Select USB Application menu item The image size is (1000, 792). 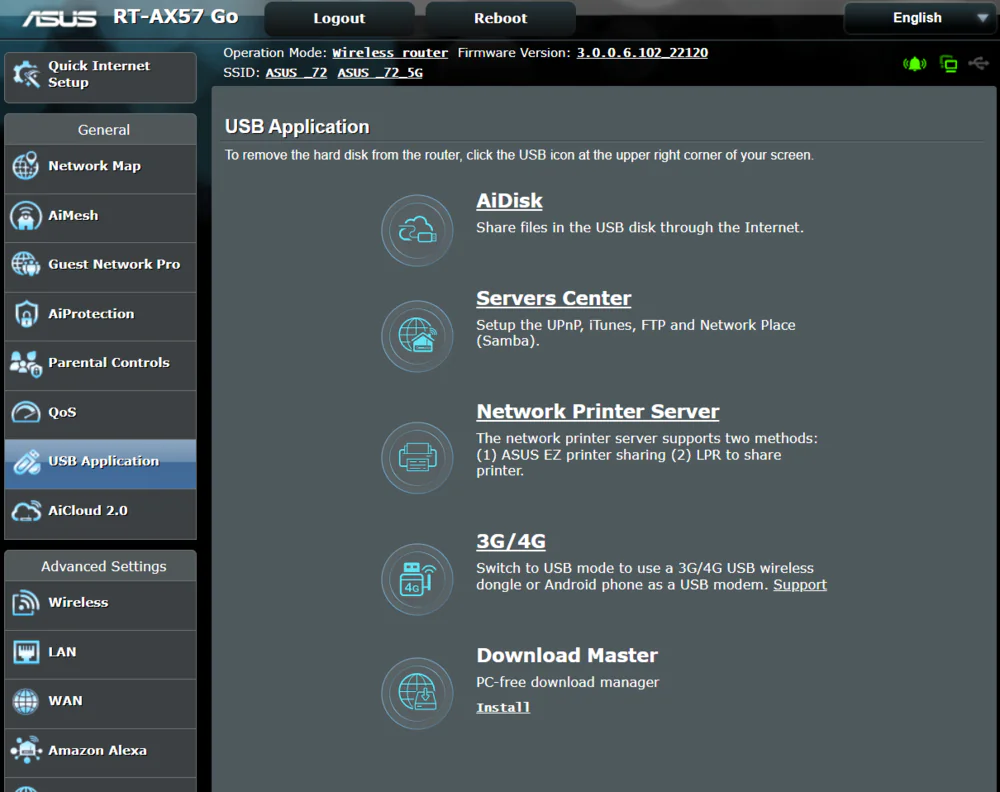point(100,462)
